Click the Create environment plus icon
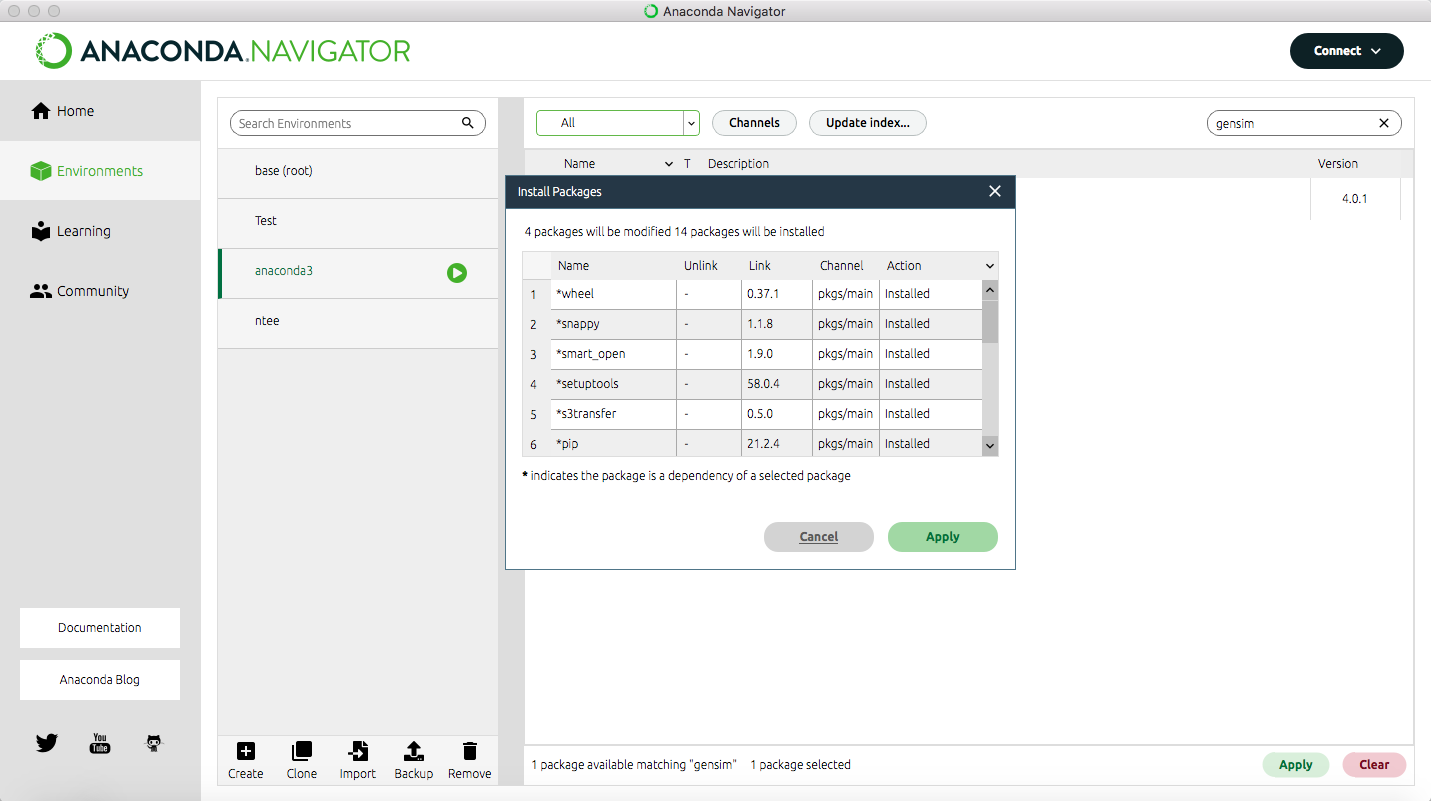 246,751
